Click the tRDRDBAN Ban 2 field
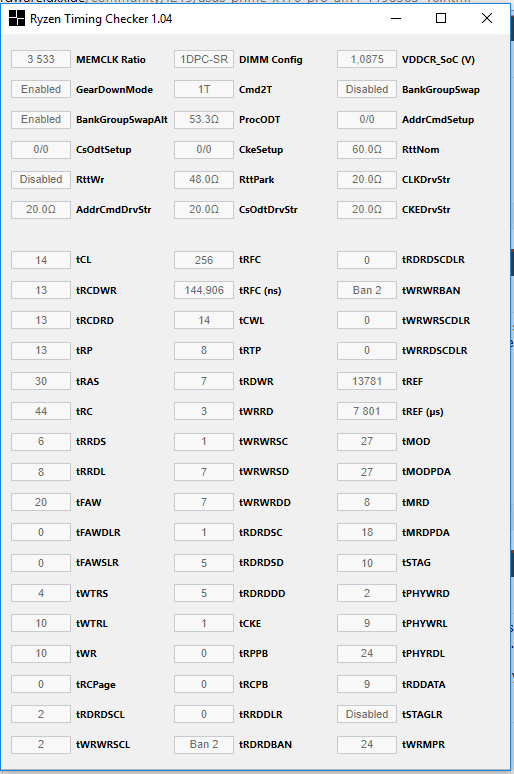514x774 pixels. tap(204, 744)
